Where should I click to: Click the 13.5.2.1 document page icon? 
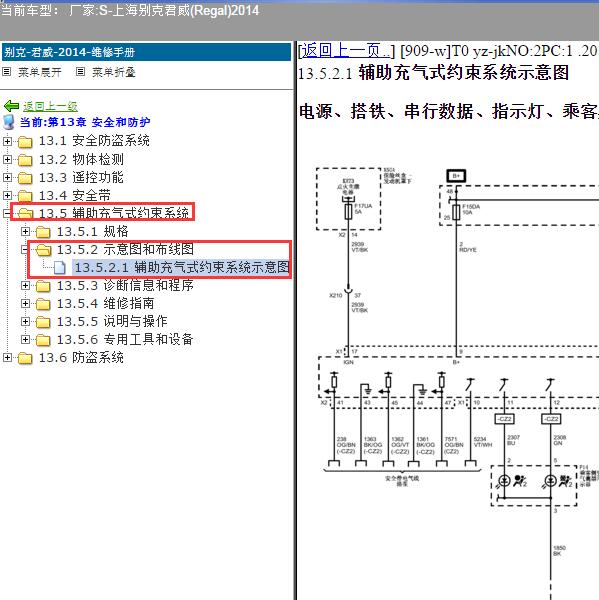(x=59, y=267)
